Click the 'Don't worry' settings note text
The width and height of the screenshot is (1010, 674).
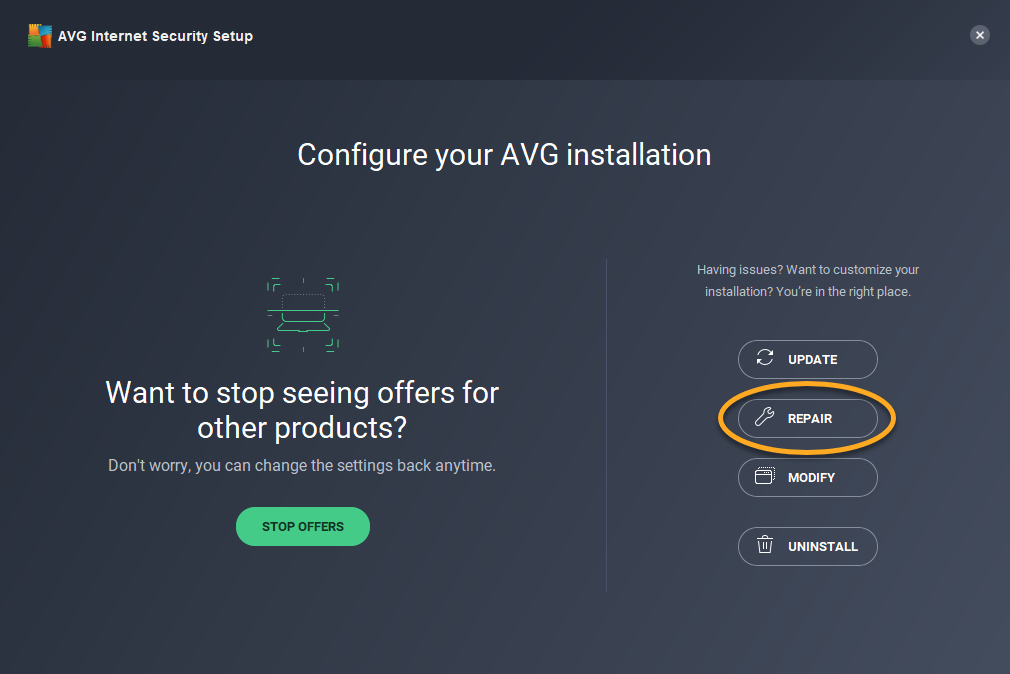(302, 466)
